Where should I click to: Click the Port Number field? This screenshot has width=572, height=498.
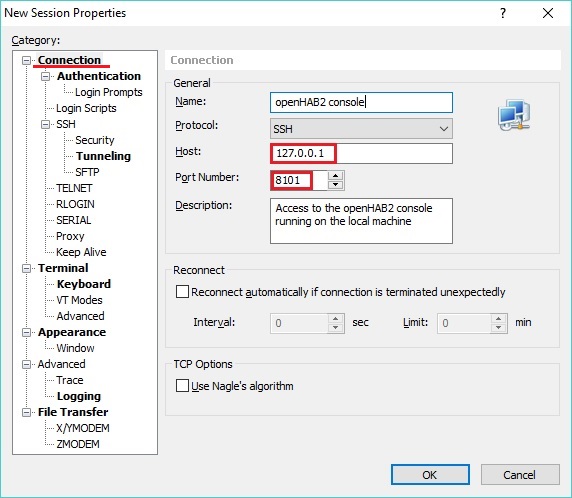299,180
